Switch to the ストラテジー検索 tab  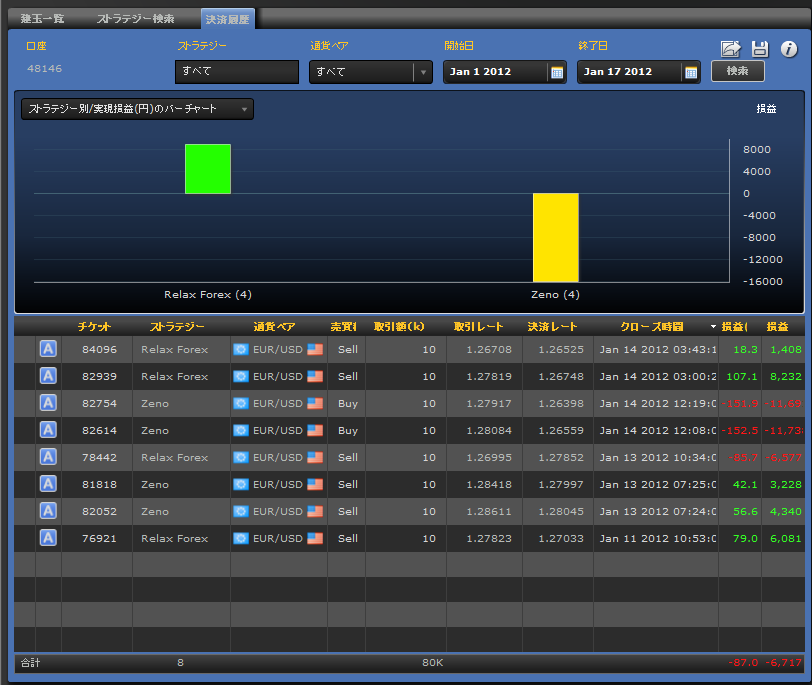coord(136,19)
